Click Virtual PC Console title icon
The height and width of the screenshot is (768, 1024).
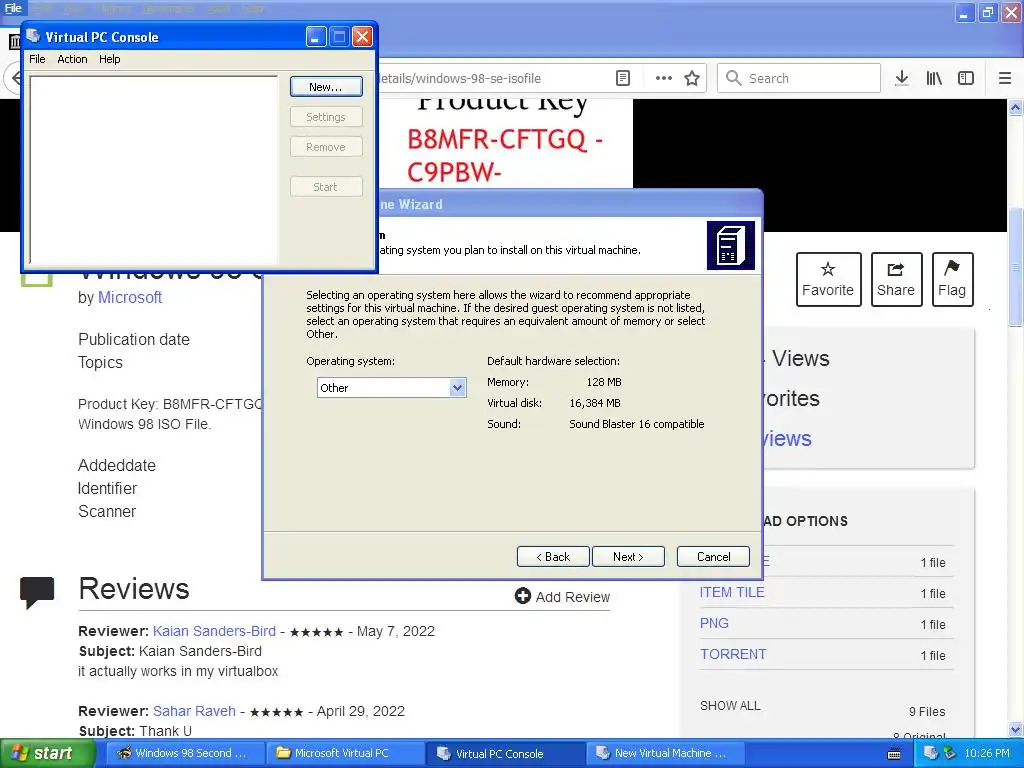(x=33, y=36)
